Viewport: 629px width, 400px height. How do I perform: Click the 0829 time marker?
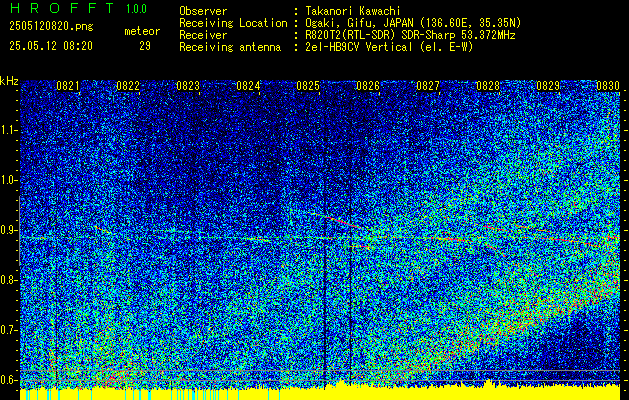tap(548, 86)
